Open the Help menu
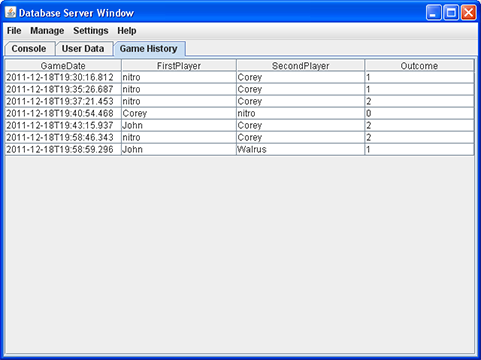Image resolution: width=481 pixels, height=360 pixels. point(127,31)
